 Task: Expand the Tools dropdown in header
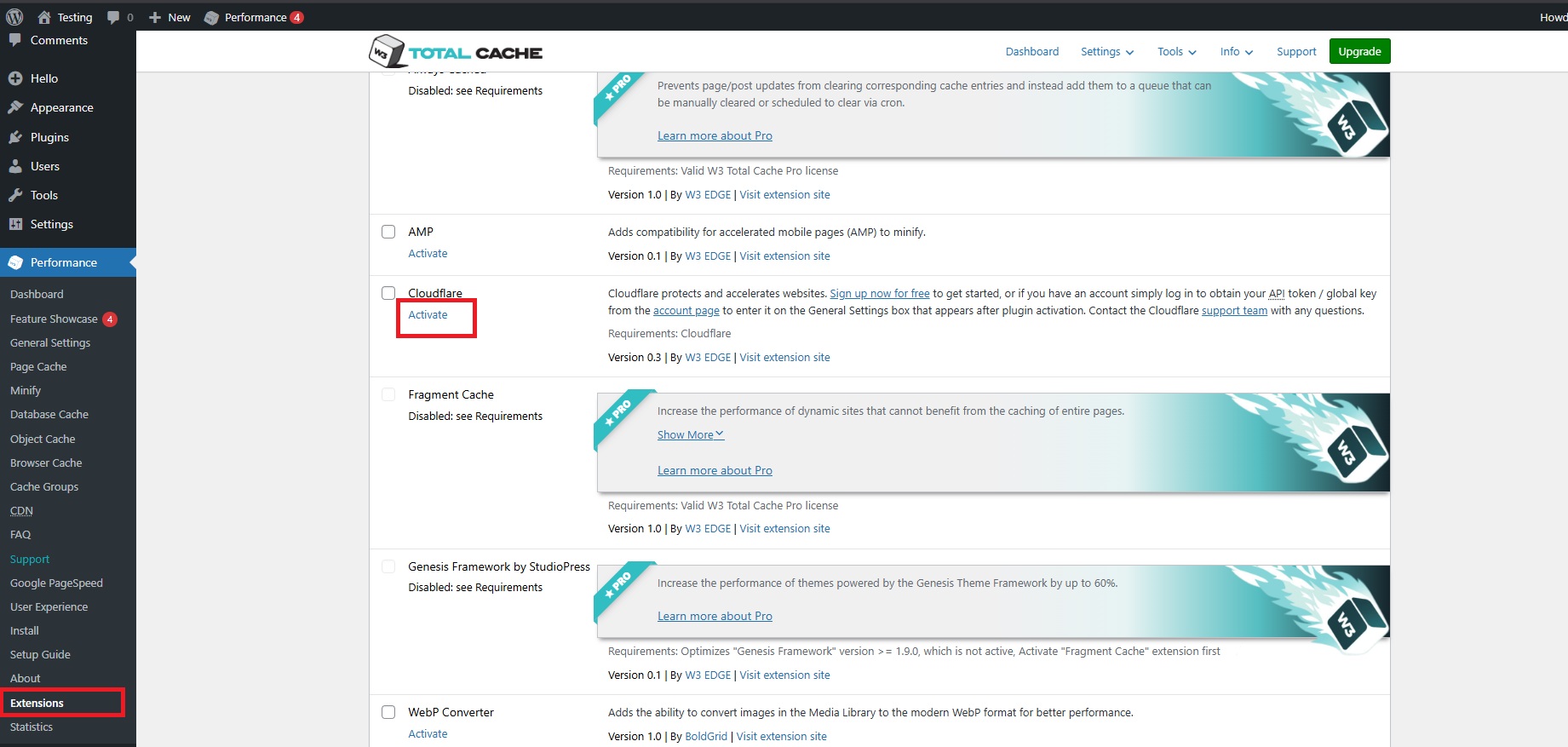[1177, 52]
